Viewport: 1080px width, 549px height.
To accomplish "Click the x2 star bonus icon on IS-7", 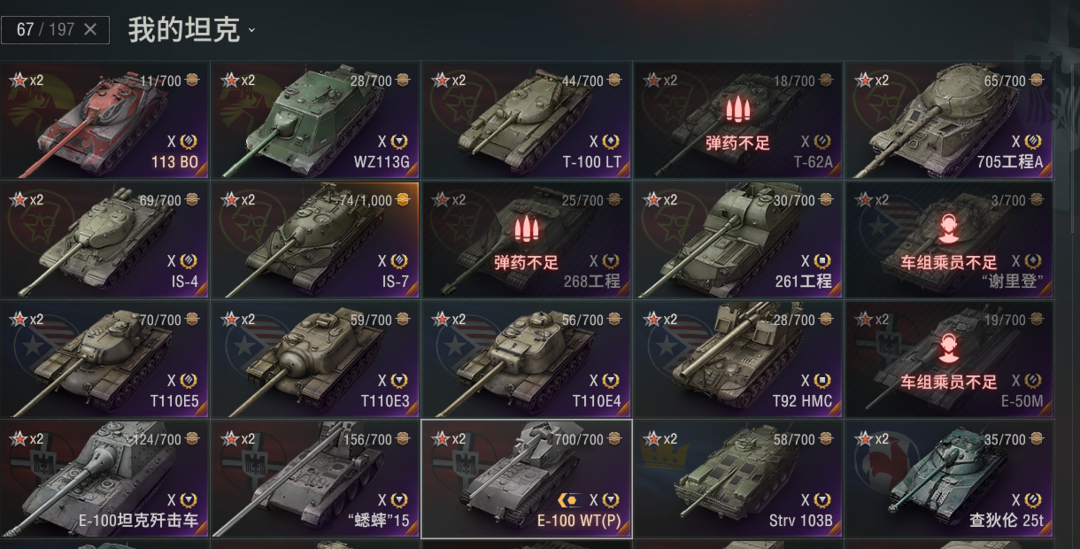I will [x=230, y=200].
